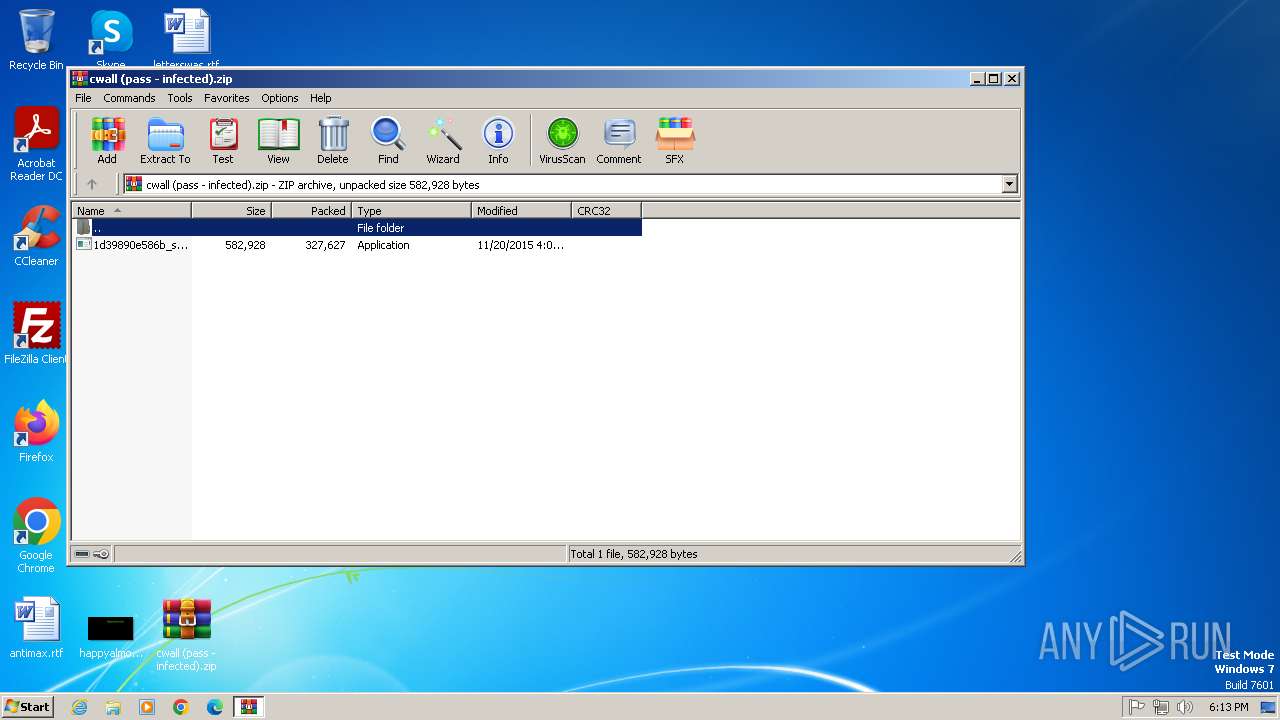This screenshot has width=1280, height=720.
Task: Open the archive Comment tool
Action: (619, 140)
